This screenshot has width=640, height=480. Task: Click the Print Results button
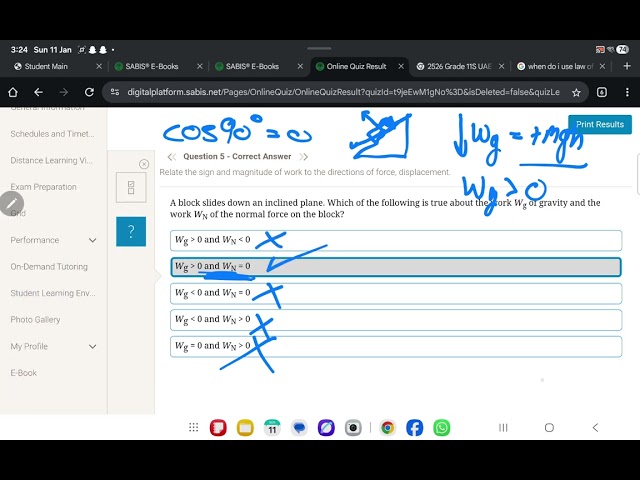[x=599, y=125]
